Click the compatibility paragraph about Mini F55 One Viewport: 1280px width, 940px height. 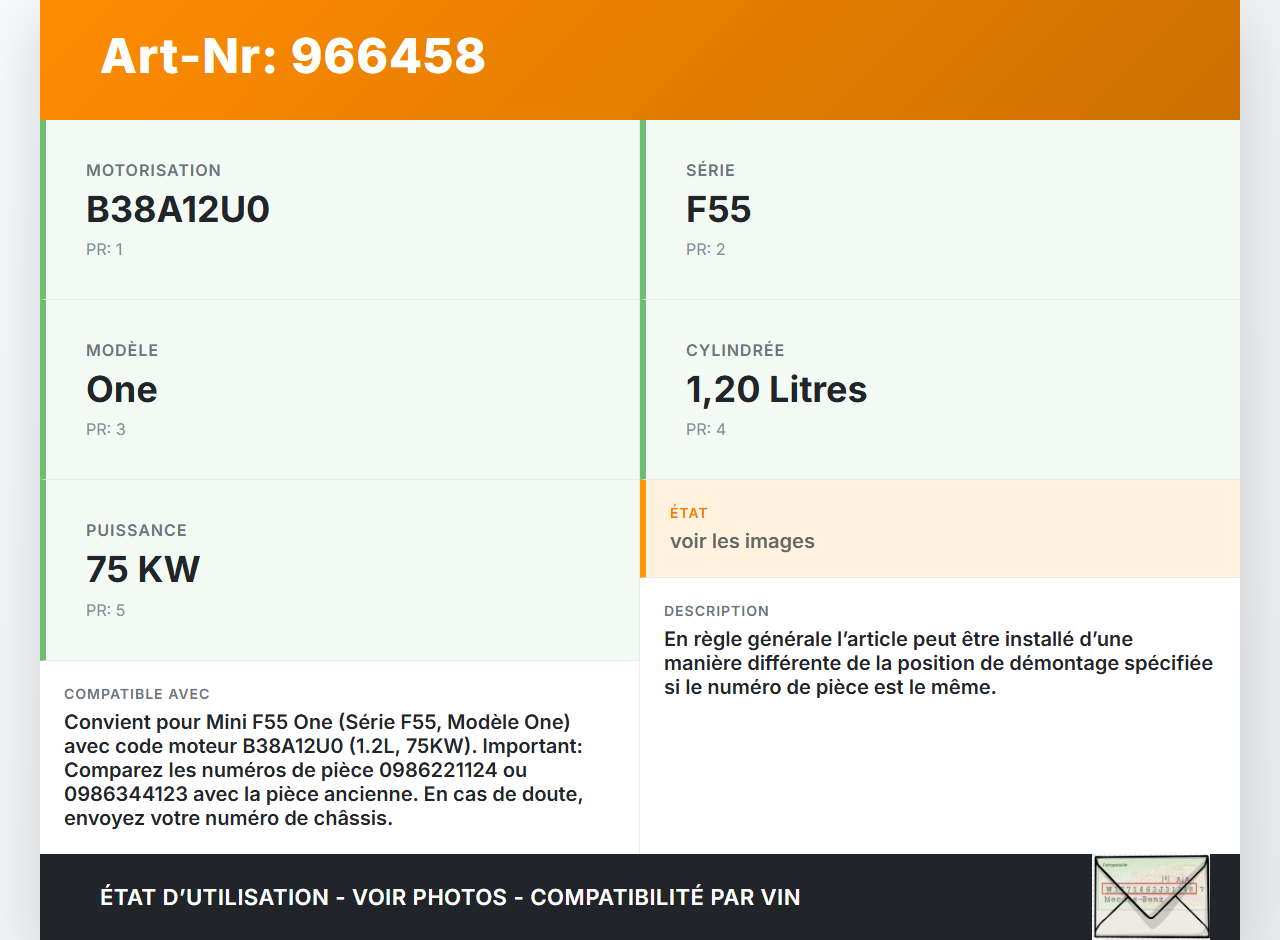click(x=324, y=770)
